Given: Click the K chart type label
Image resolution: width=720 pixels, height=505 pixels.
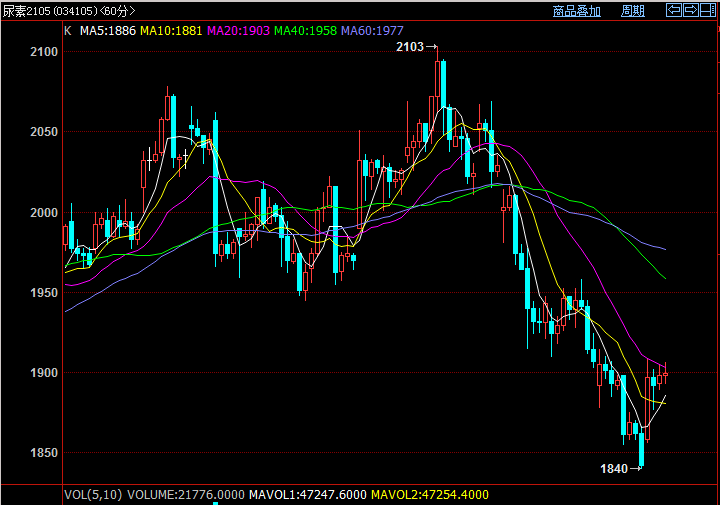Looking at the screenshot, I should tap(68, 31).
